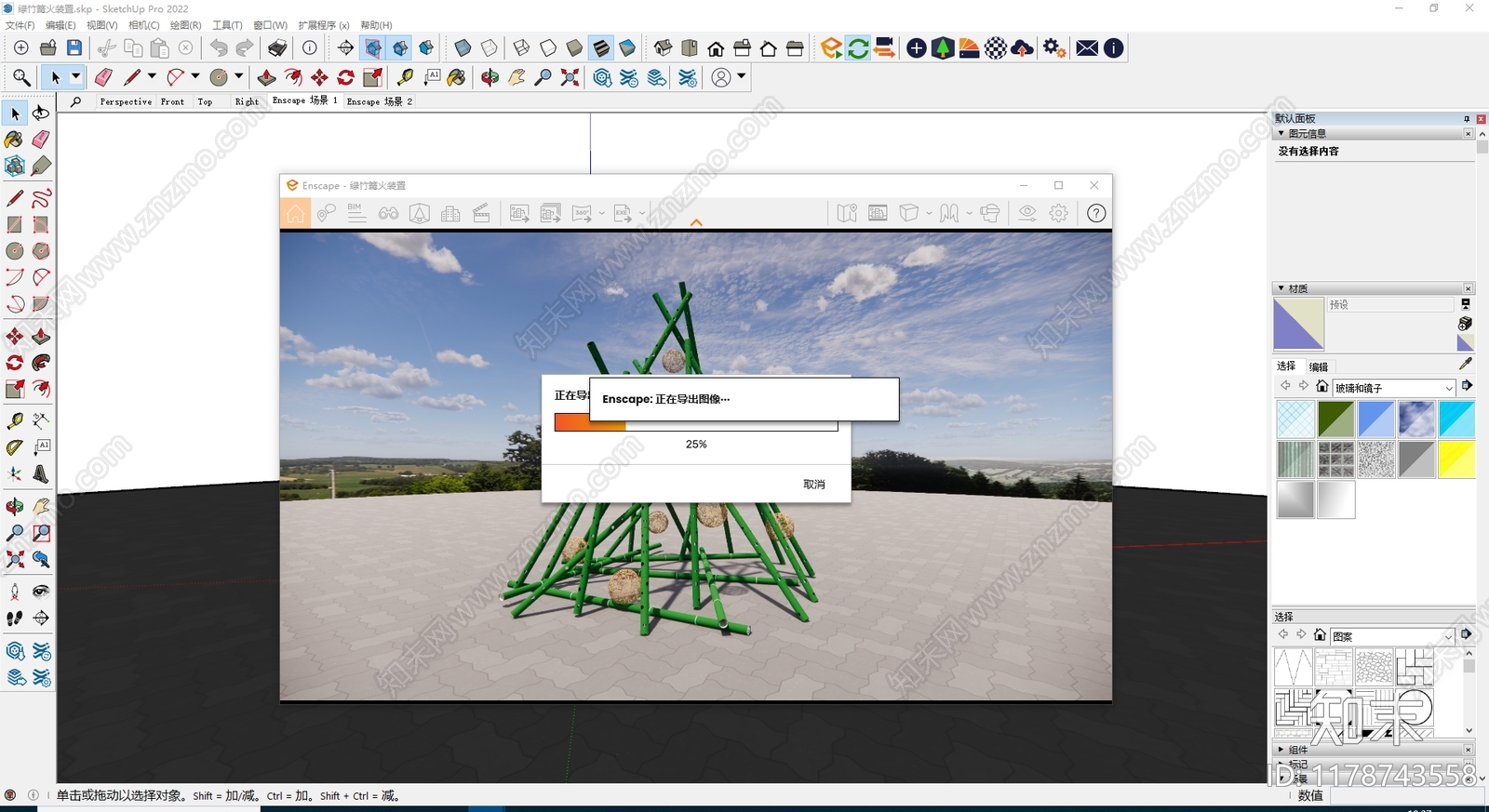
Task: Click the create material icon
Action: click(1465, 323)
